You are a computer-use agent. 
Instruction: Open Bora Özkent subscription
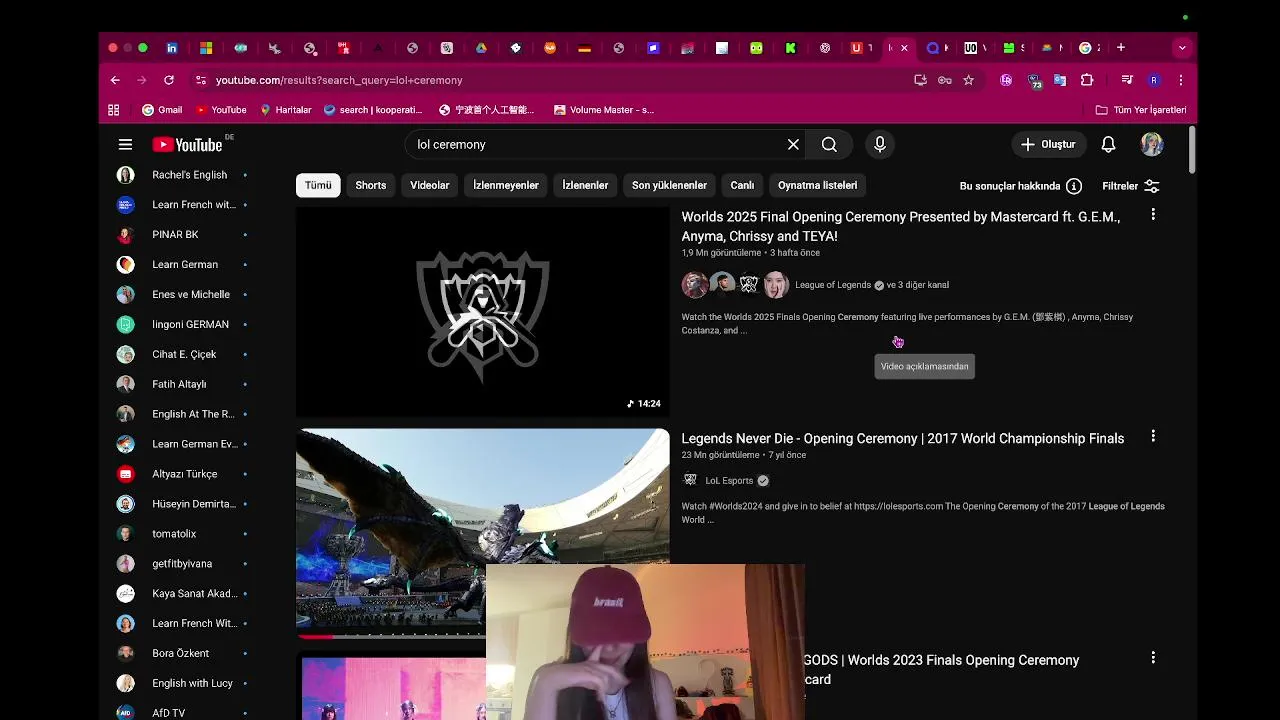pos(180,653)
